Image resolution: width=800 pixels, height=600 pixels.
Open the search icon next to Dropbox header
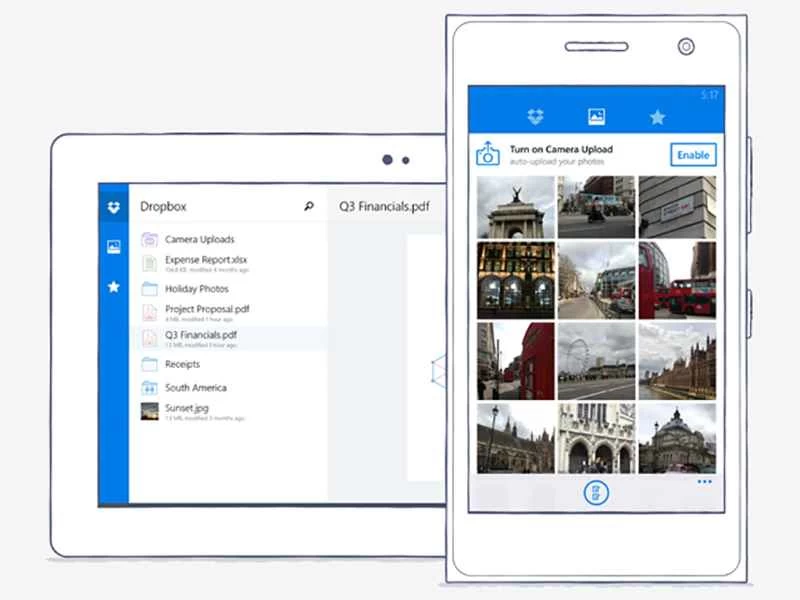coord(311,204)
